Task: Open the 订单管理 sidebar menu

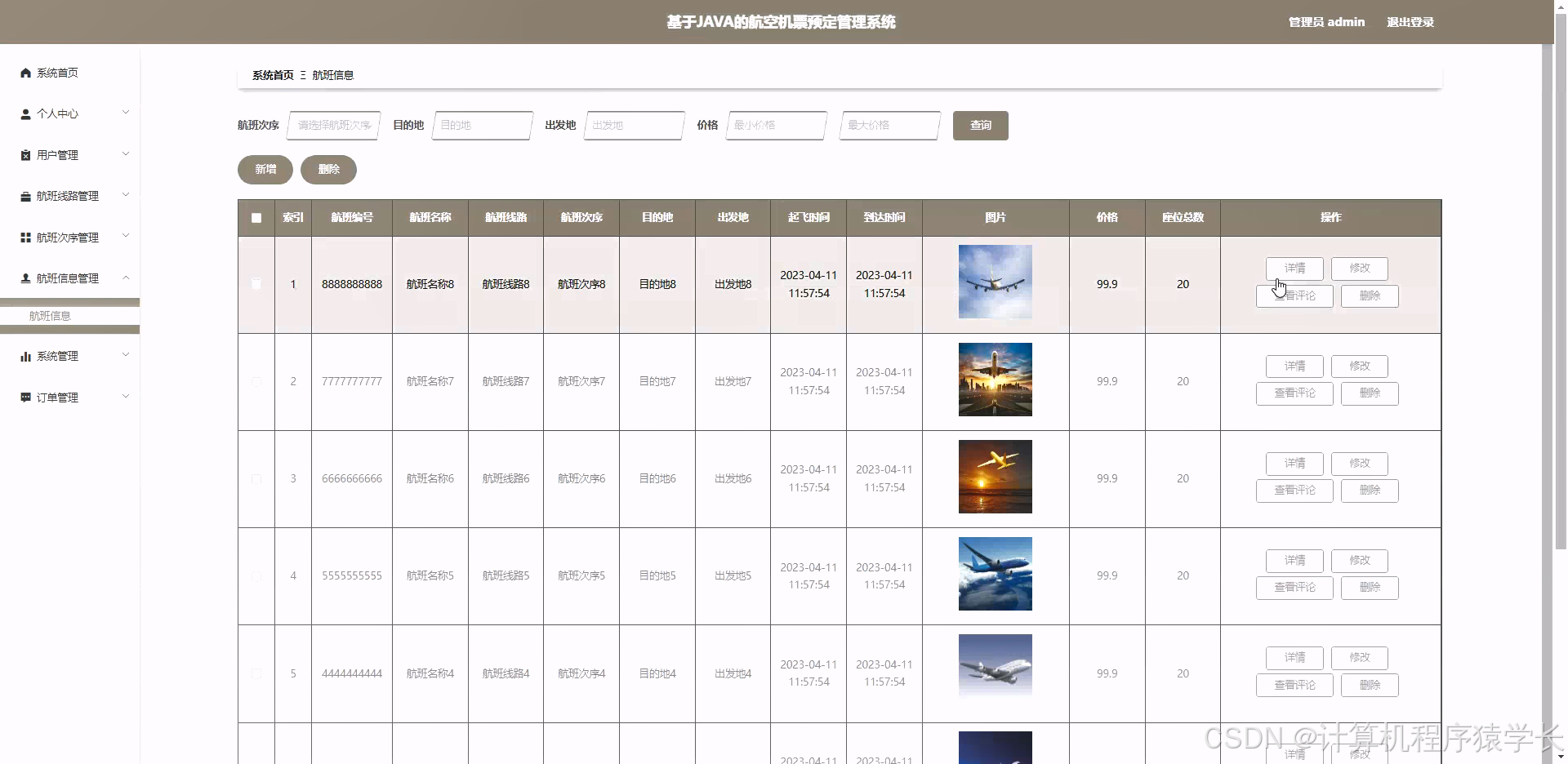Action: (69, 398)
